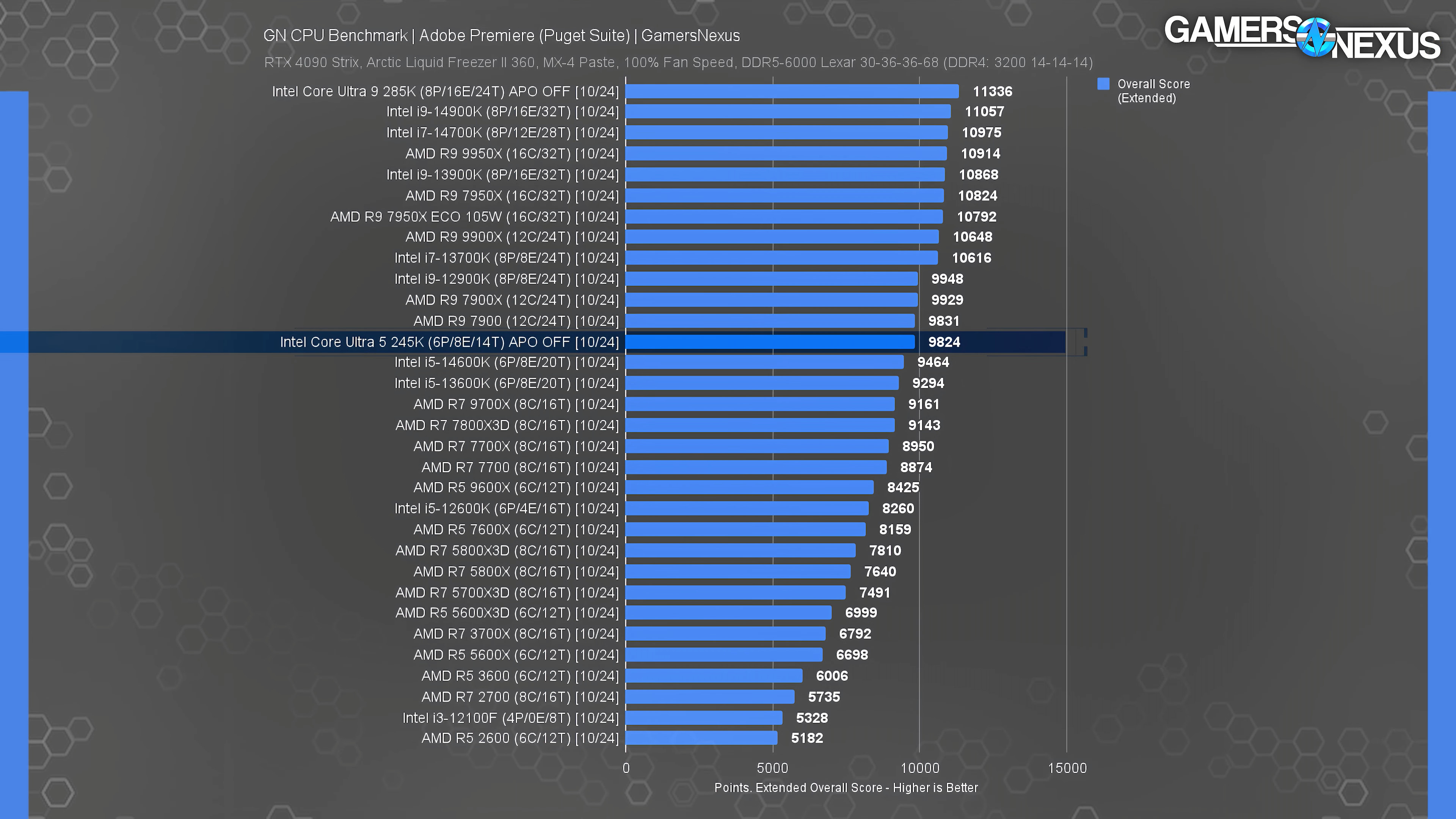Select the Intel Core Ultra 9 285K label
The height and width of the screenshot is (819, 1456).
tap(446, 91)
